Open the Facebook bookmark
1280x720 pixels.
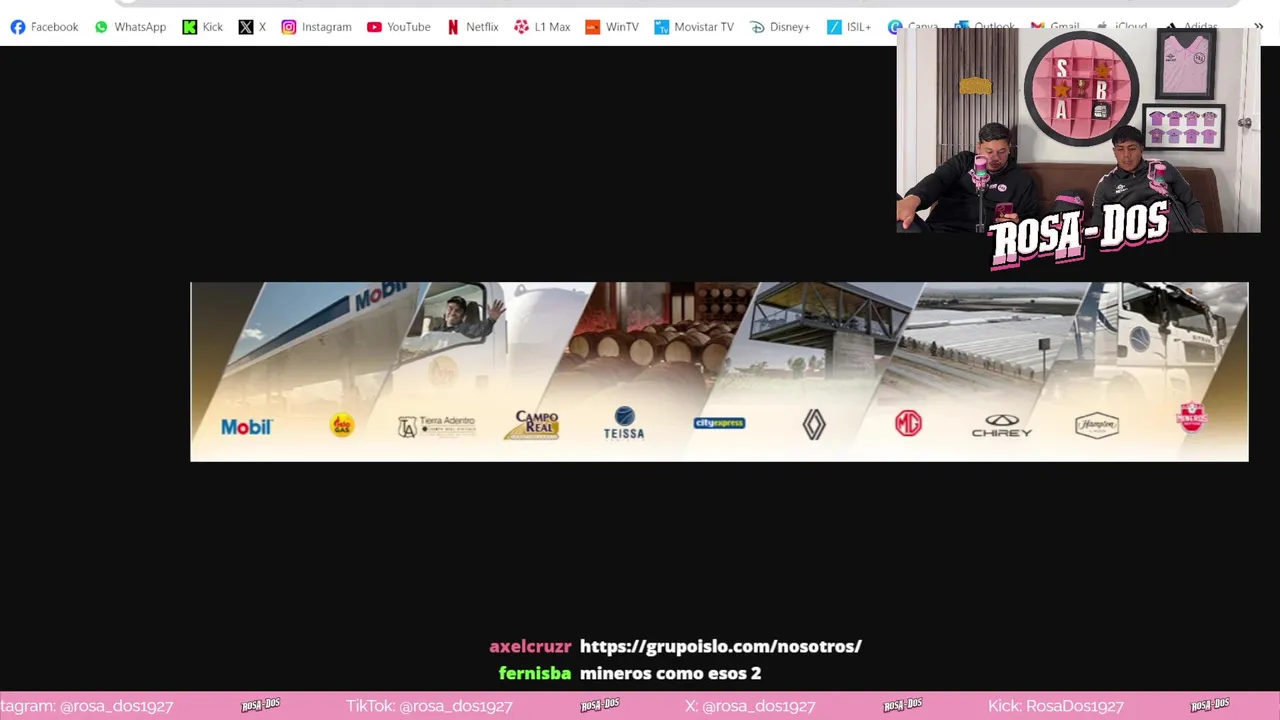44,27
